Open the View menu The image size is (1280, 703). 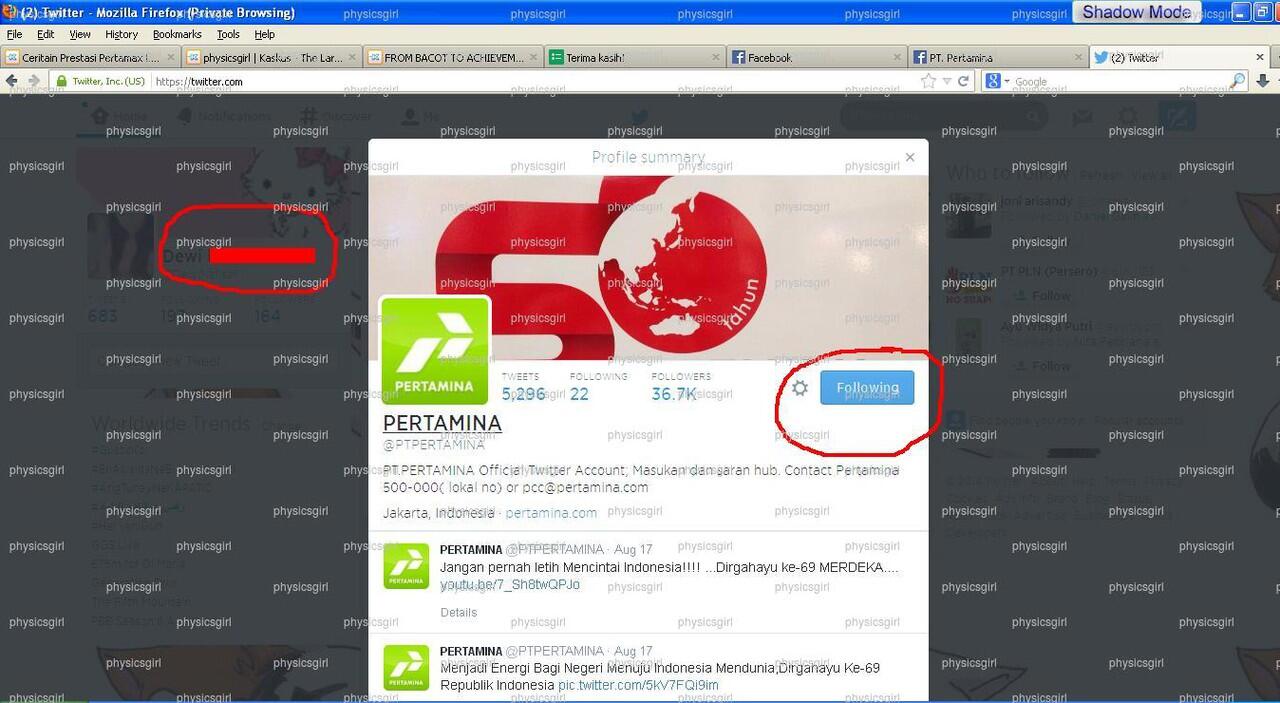[80, 34]
